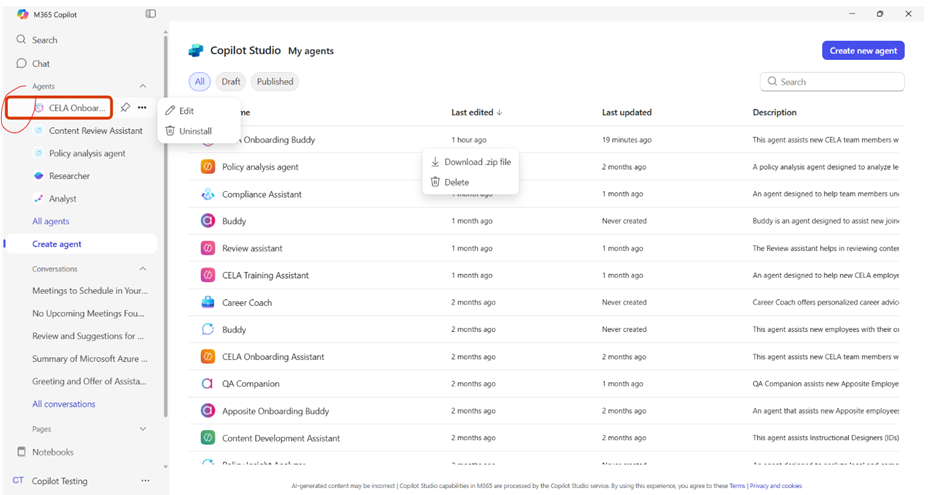940x495 pixels.
Task: Click the Last updated column header
Action: (x=626, y=112)
